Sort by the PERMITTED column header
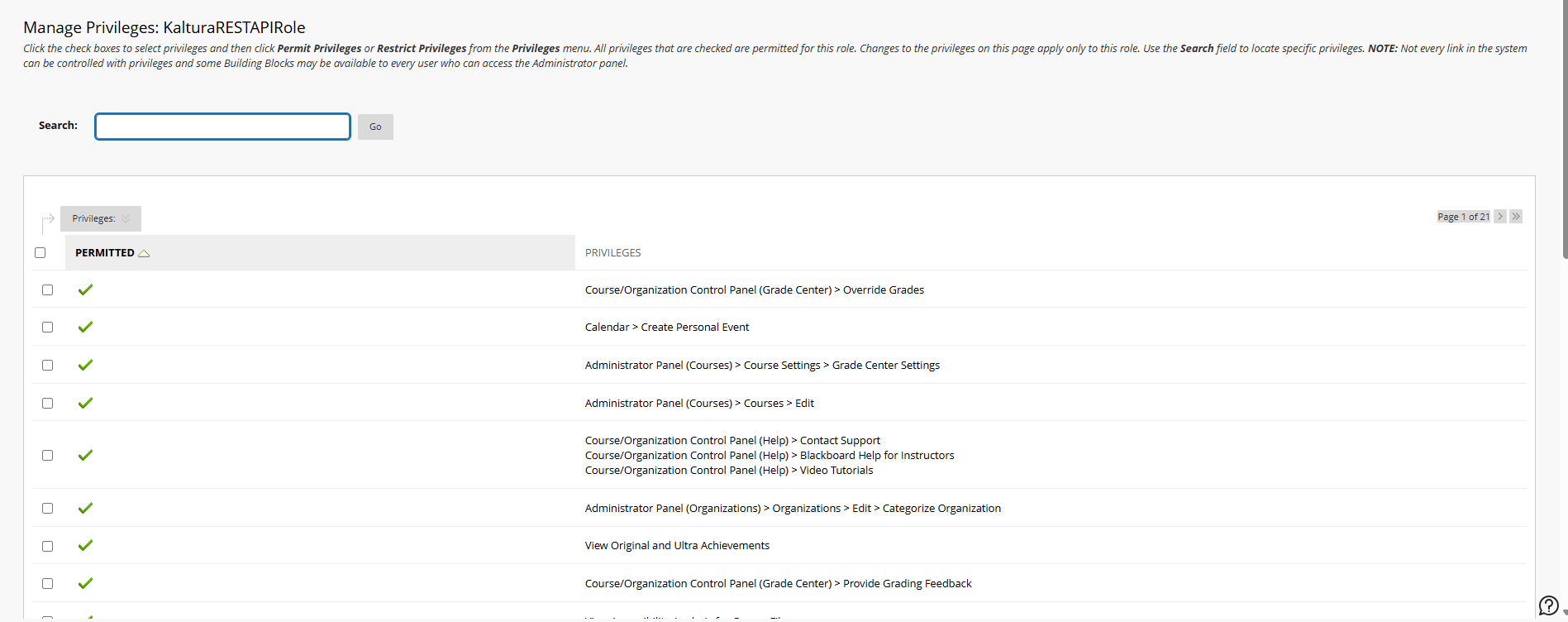1568x622 pixels. click(105, 253)
